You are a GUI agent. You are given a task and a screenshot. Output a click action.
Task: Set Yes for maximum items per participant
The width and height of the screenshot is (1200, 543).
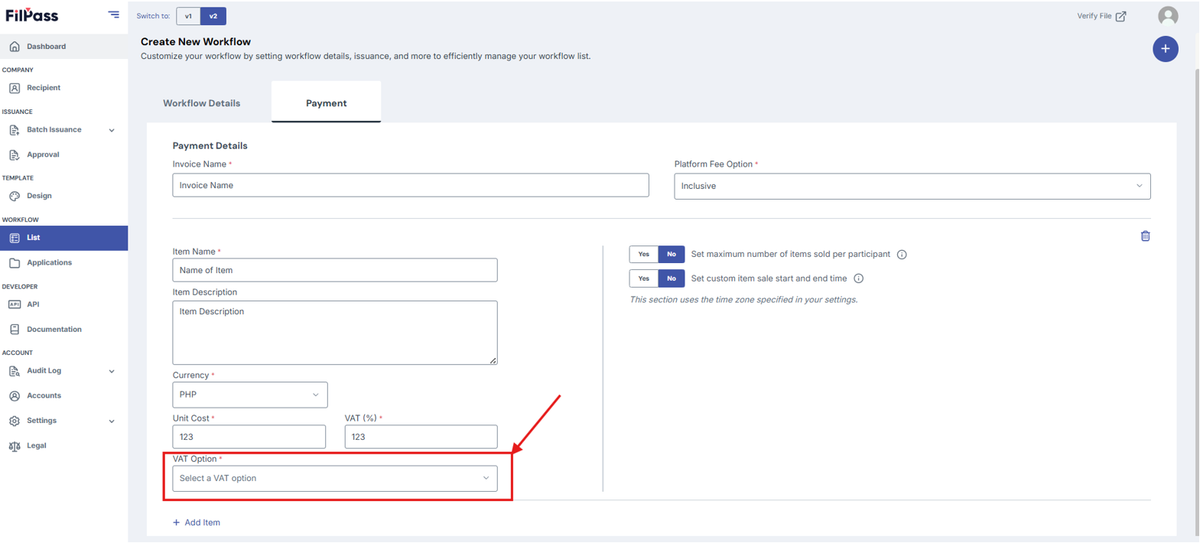[x=643, y=254]
